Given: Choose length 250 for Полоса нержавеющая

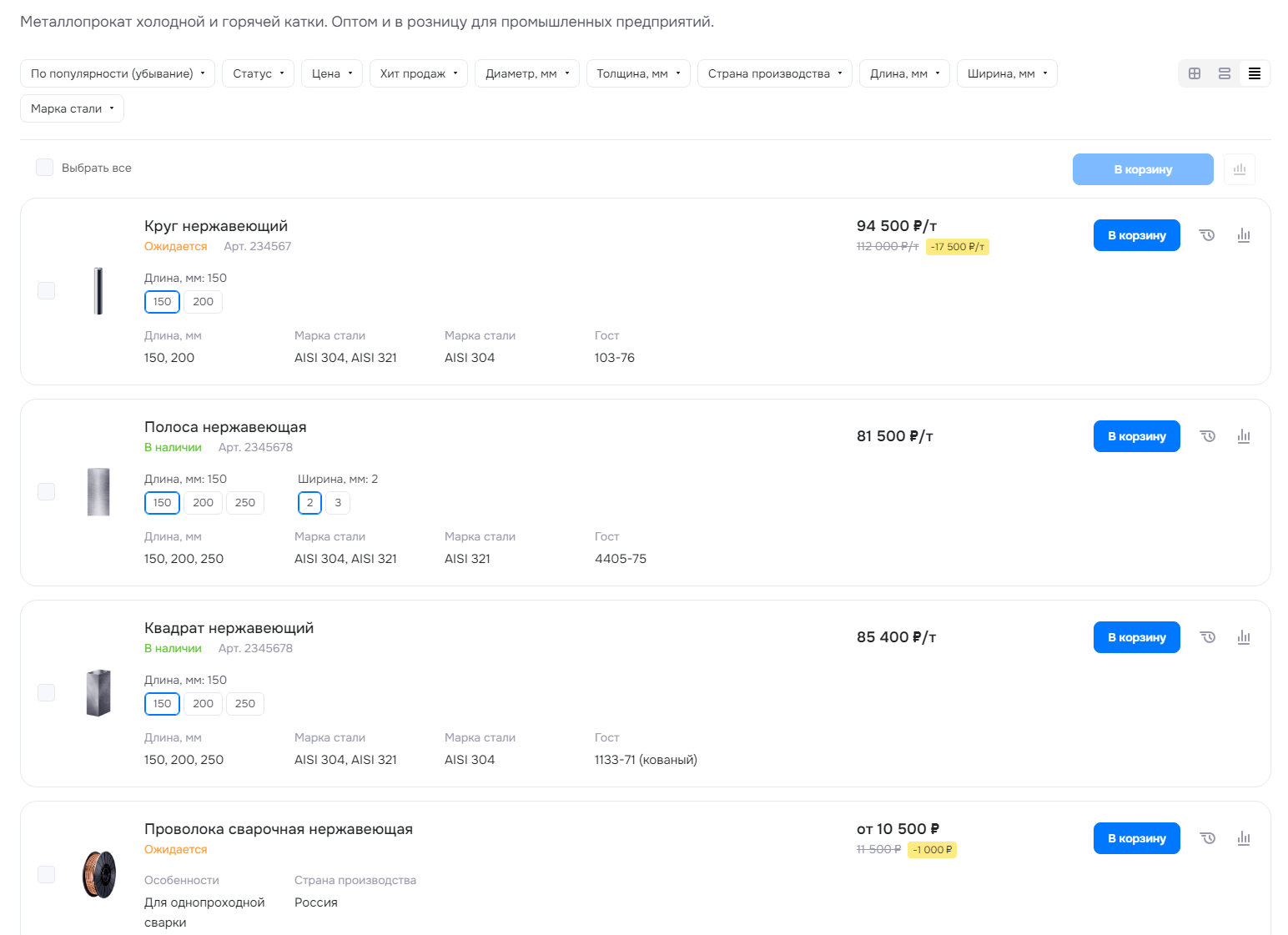Looking at the screenshot, I should click(x=245, y=503).
